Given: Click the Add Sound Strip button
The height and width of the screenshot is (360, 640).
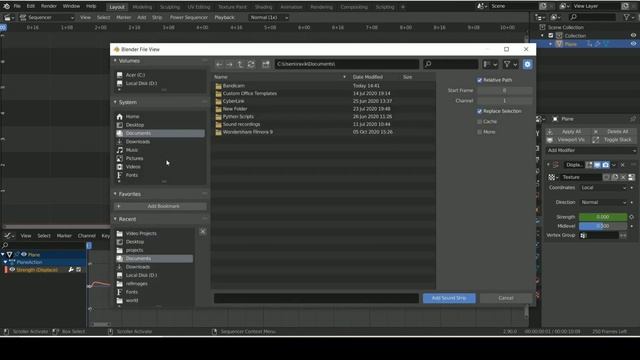Looking at the screenshot, I should 449,298.
